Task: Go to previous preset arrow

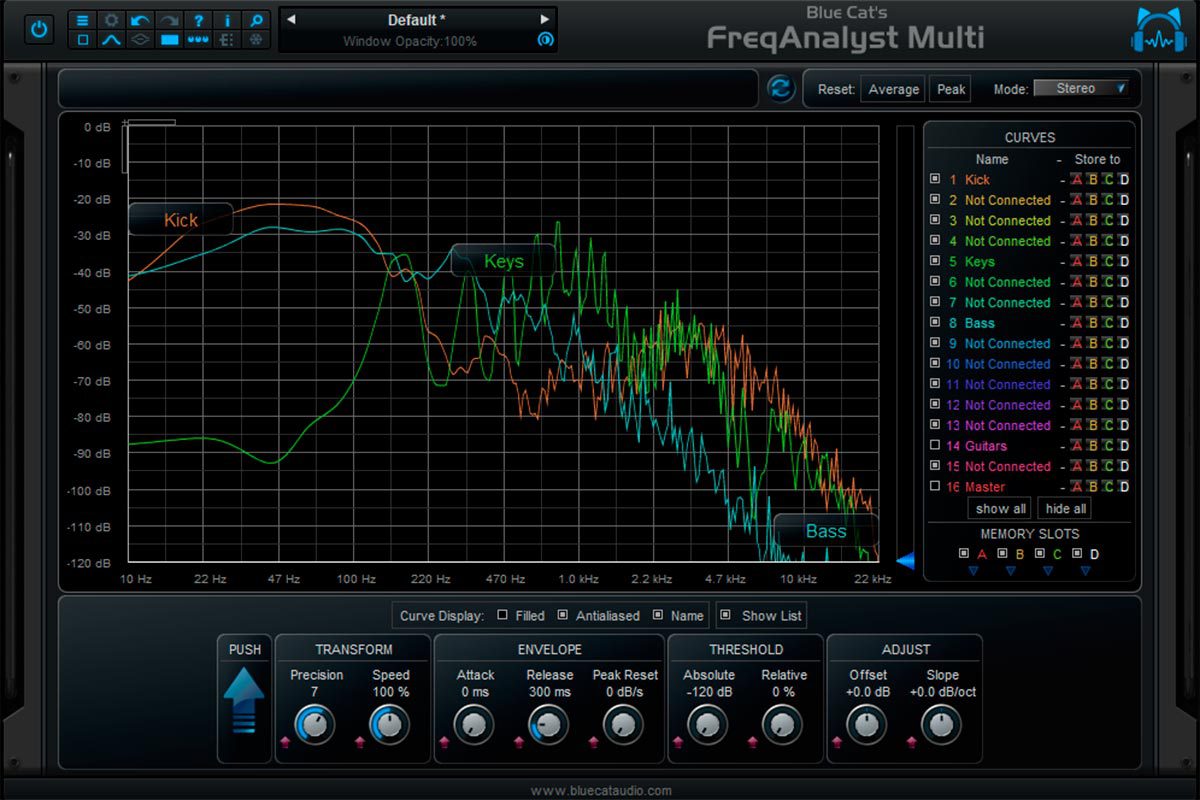Action: [291, 19]
